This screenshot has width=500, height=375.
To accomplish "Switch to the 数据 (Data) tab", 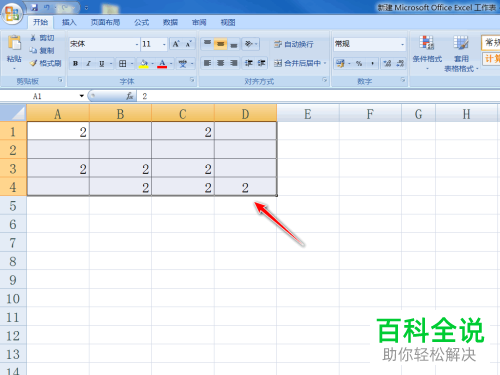I will 170,22.
